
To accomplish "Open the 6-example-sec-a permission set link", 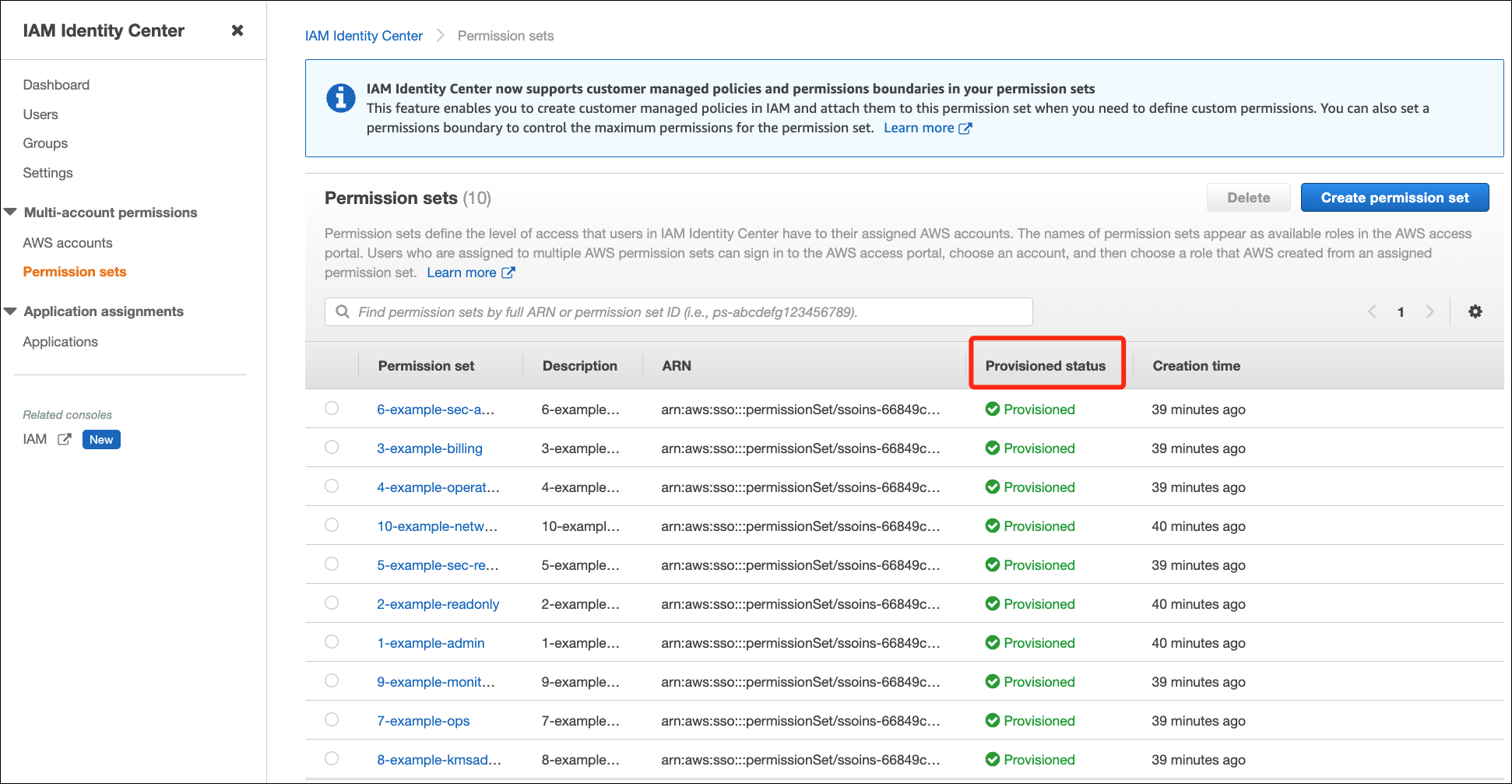I will (435, 410).
